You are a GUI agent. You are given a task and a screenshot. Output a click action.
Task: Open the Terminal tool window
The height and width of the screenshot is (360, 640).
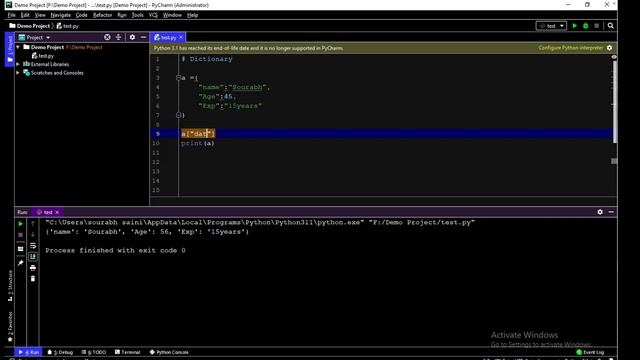point(128,352)
